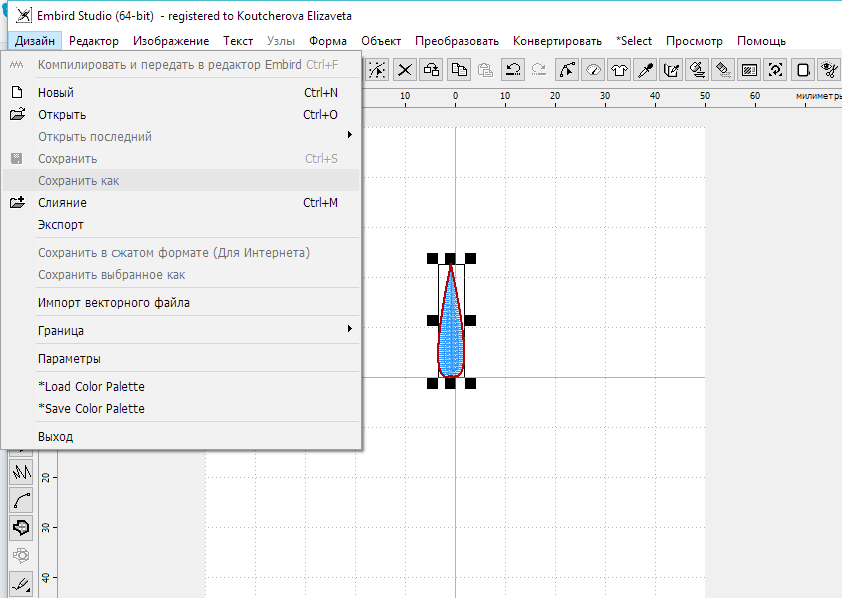Choose 'Сохранить как' menu entry
This screenshot has width=842, height=598.
[x=181, y=180]
